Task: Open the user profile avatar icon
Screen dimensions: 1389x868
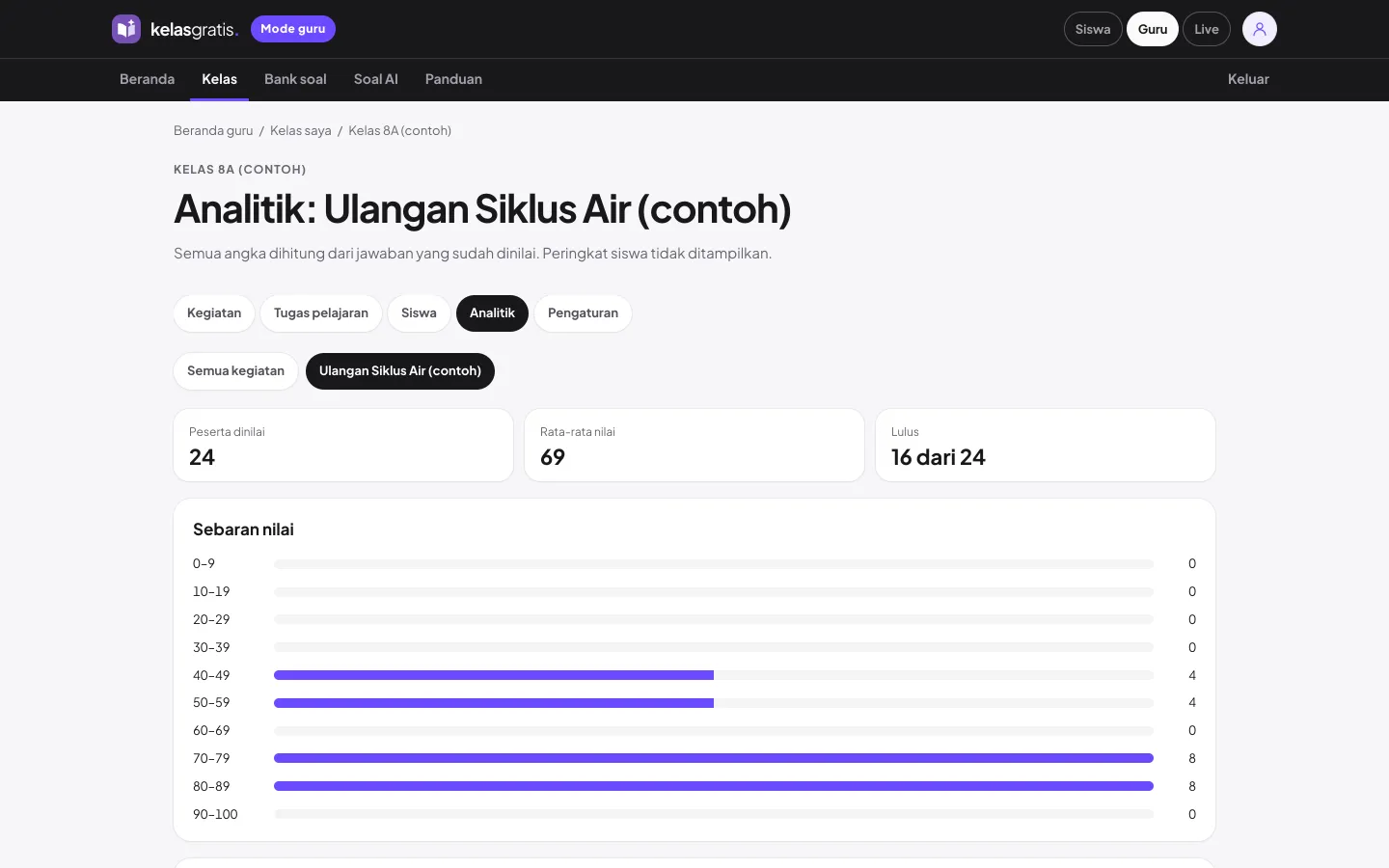Action: pyautogui.click(x=1259, y=29)
